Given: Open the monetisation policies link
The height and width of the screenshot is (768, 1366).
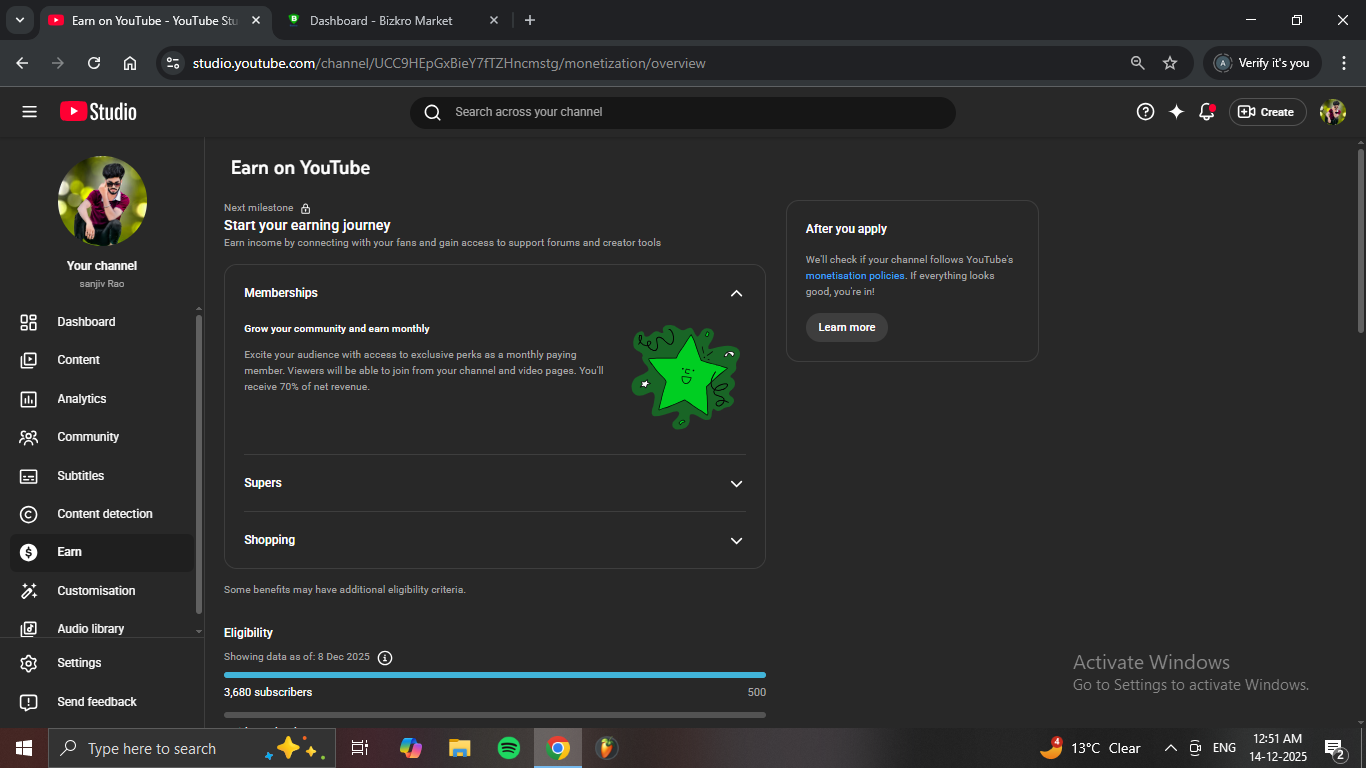Looking at the screenshot, I should (855, 276).
